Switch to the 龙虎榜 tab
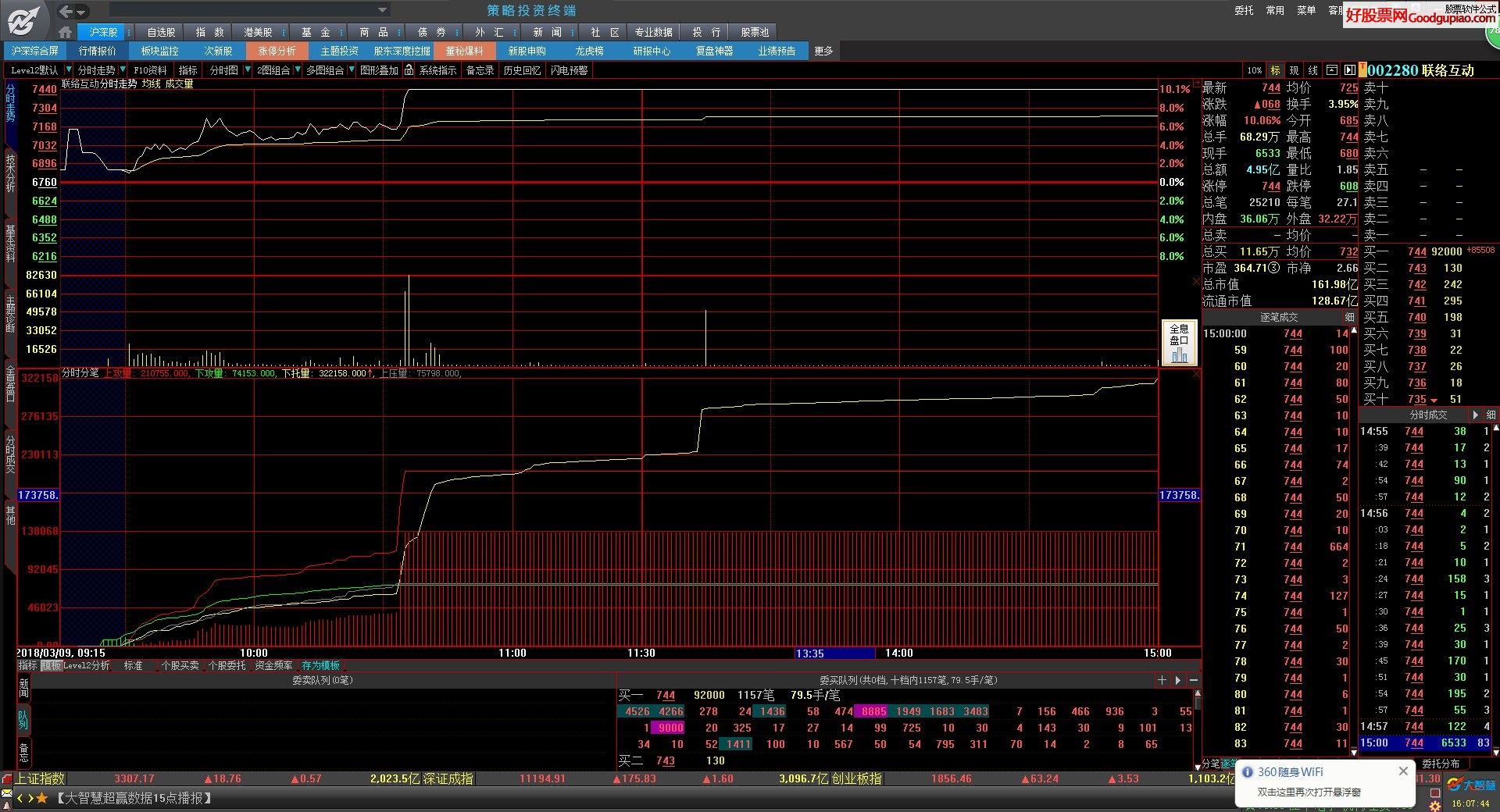Viewport: 1500px width, 812px height. click(x=589, y=51)
